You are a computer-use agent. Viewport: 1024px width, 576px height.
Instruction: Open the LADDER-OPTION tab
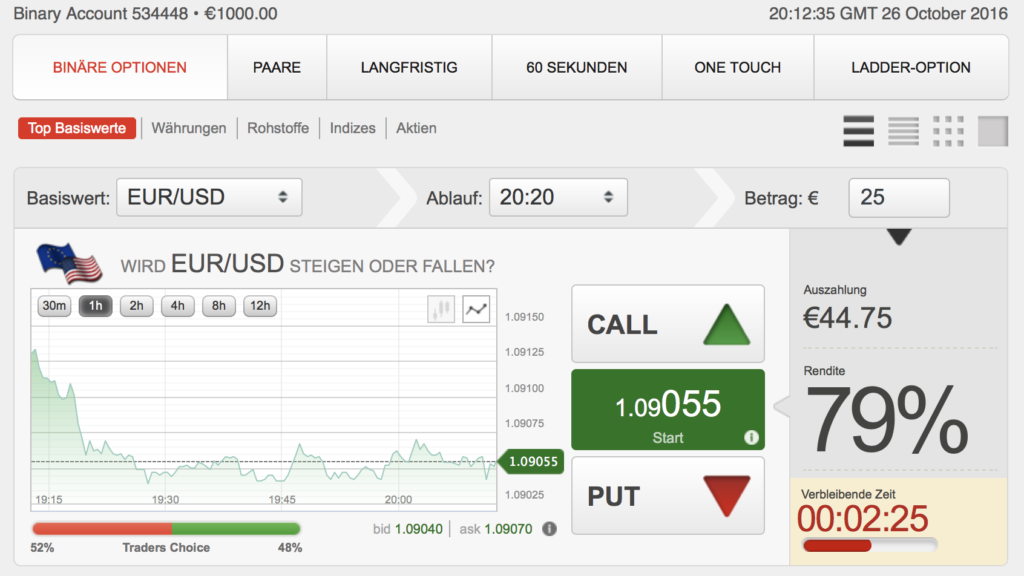point(911,67)
